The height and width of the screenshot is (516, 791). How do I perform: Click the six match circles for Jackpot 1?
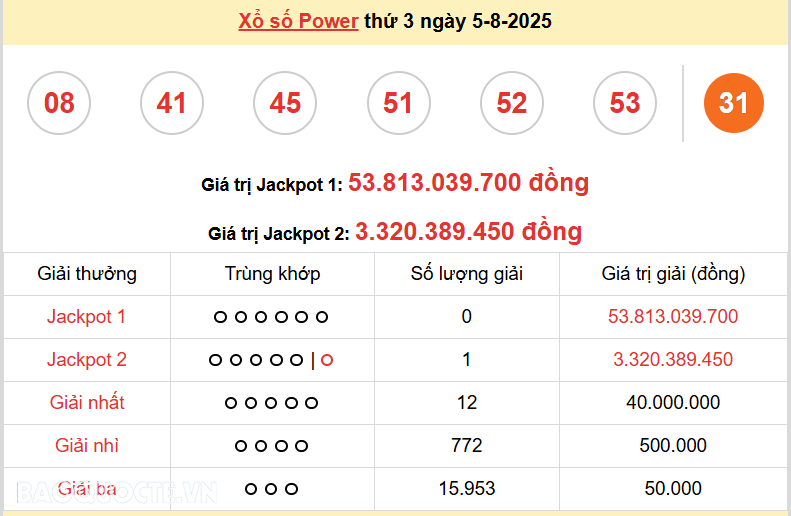[x=271, y=317]
